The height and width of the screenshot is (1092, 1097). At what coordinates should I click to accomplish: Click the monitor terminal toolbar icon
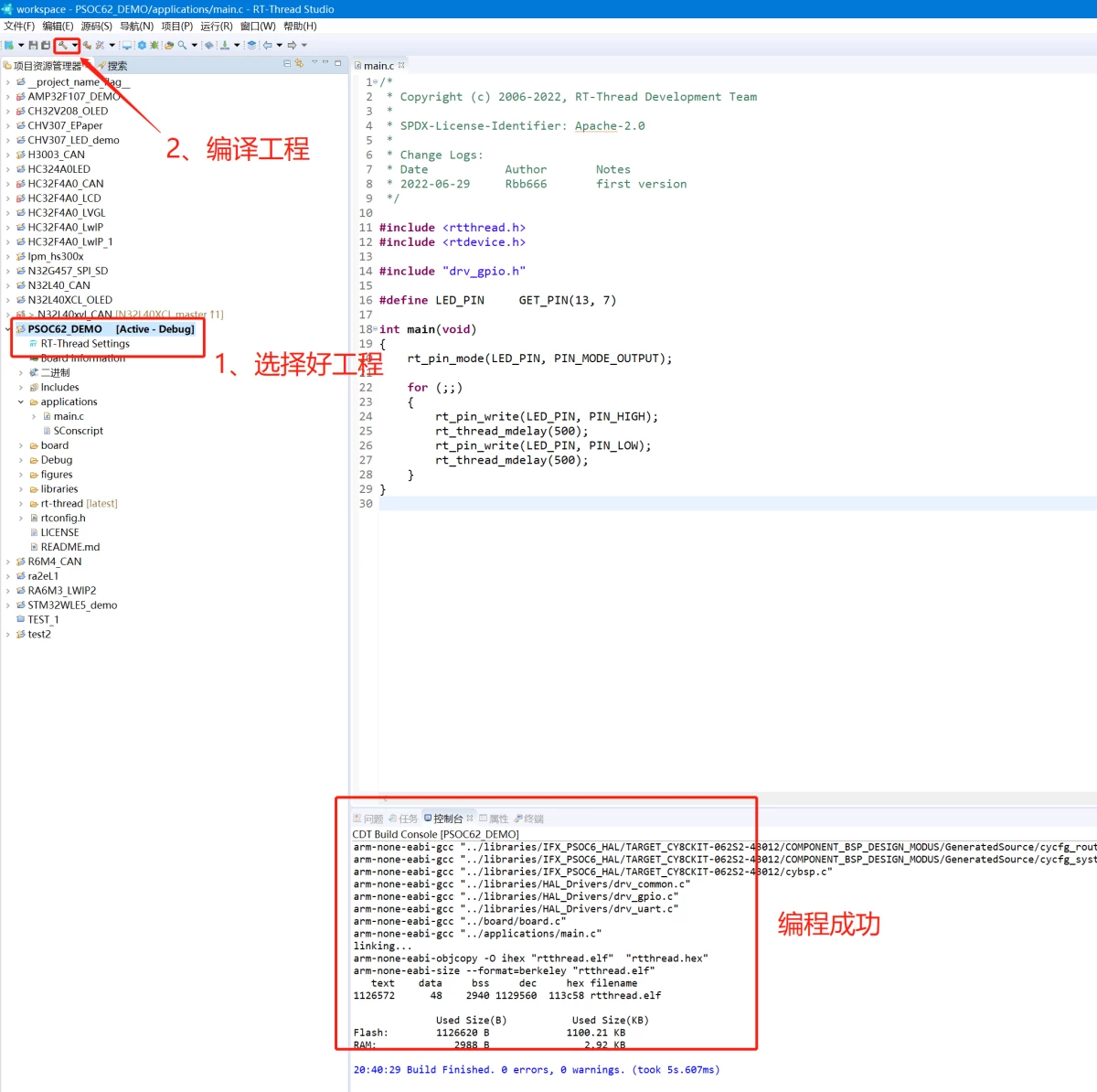tap(127, 45)
